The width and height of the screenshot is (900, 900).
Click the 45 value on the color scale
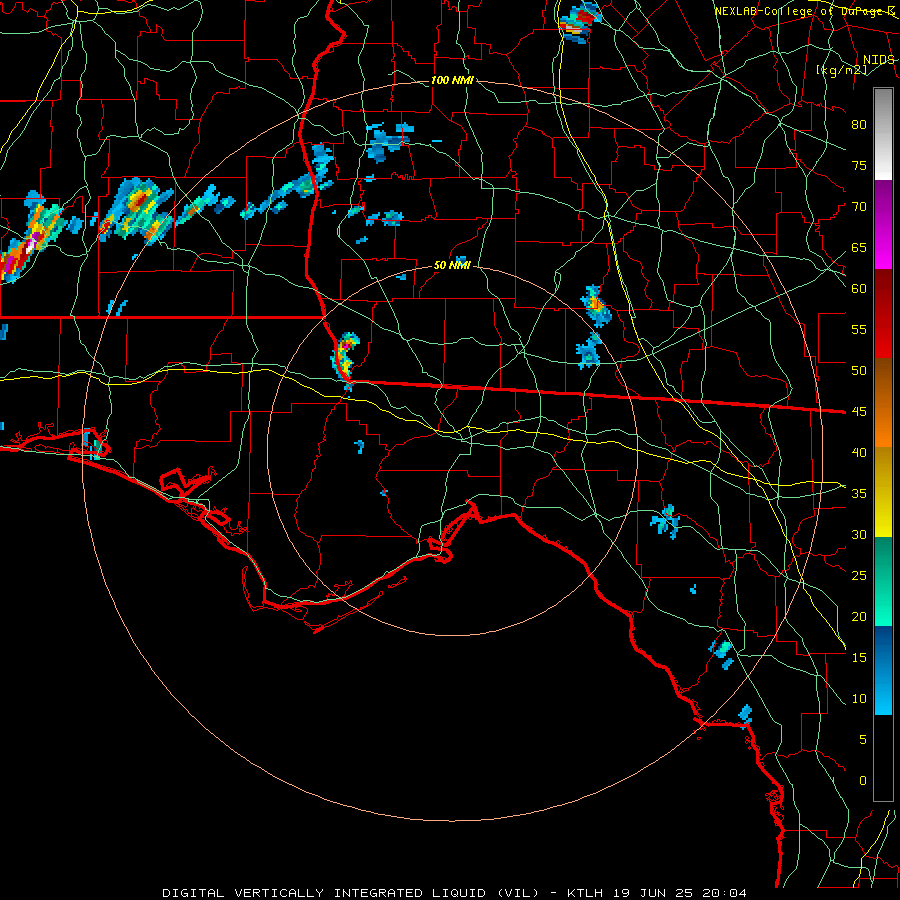click(x=859, y=412)
